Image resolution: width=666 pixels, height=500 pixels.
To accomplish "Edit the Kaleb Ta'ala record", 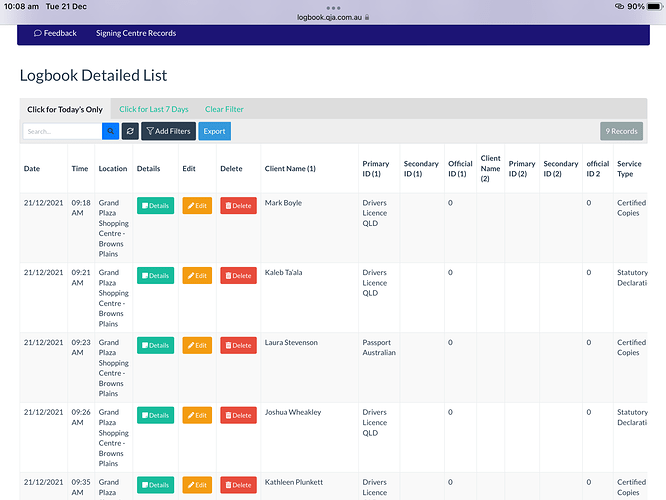I will pos(197,276).
